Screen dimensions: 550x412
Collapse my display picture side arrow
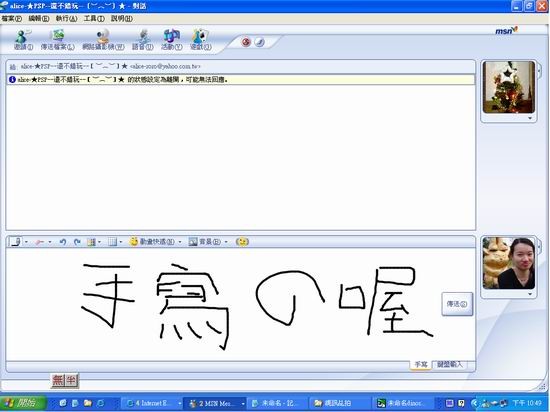539,247
